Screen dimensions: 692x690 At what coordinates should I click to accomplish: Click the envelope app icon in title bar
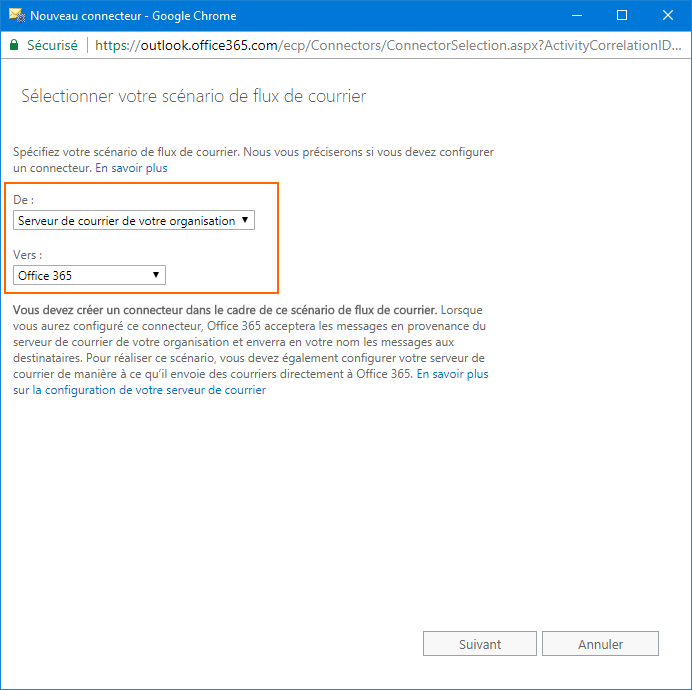coord(16,16)
